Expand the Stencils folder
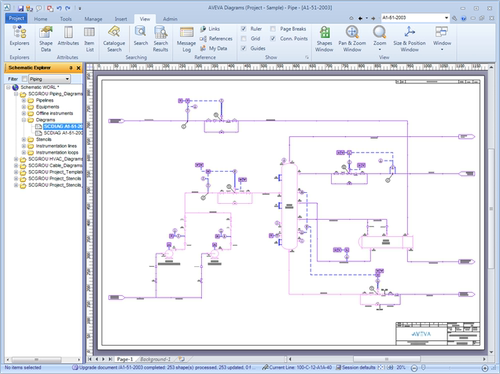This screenshot has height=374, width=500. (24, 140)
